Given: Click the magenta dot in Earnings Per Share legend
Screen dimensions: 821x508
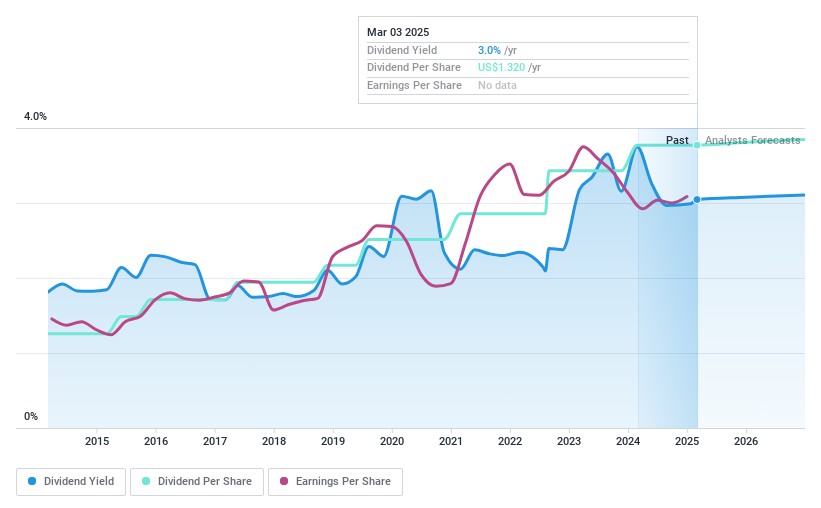Looking at the screenshot, I should pyautogui.click(x=284, y=481).
